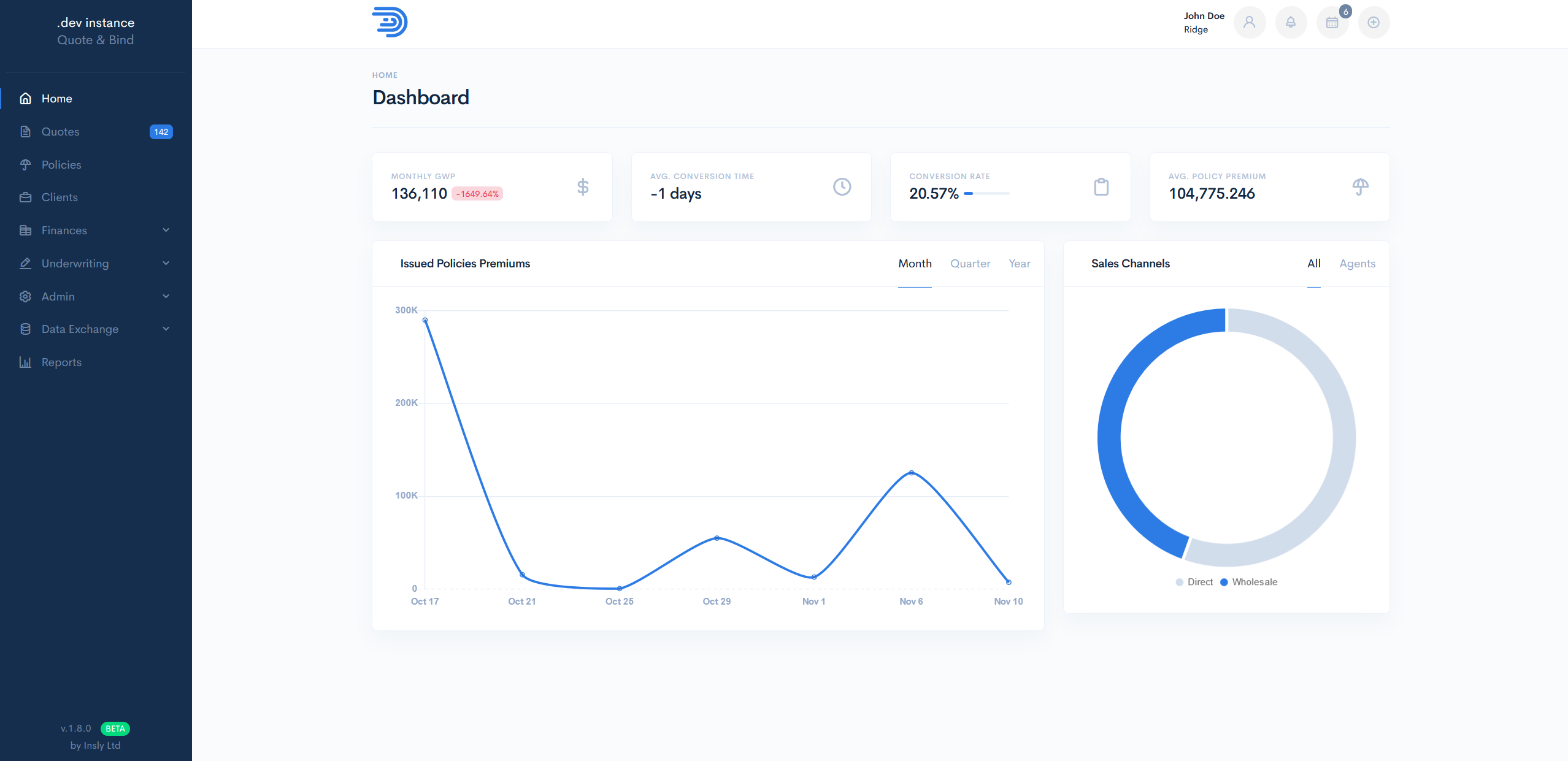Click the Nov 6 chart data point
This screenshot has width=1568, height=761.
click(911, 473)
